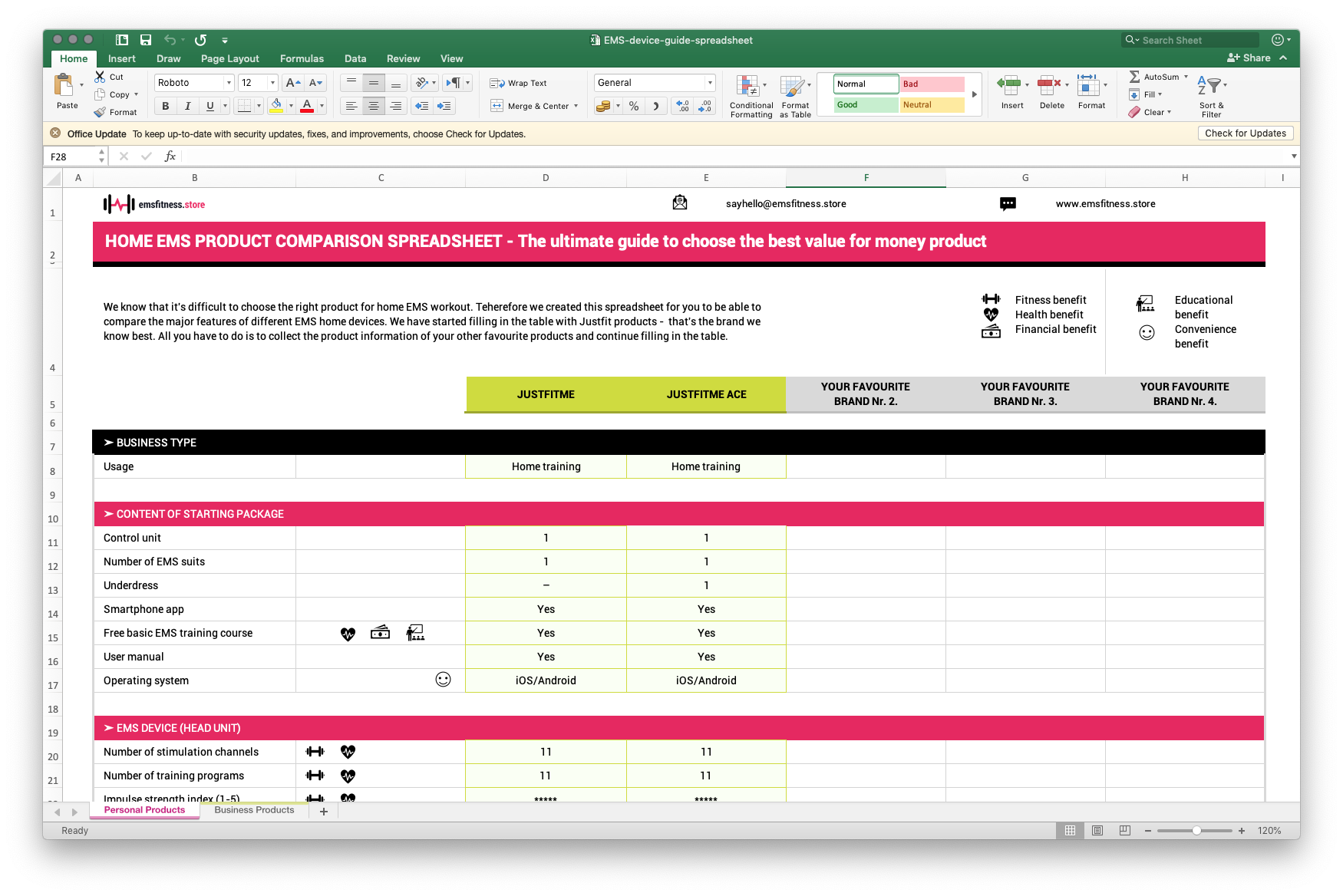1343x896 pixels.
Task: Set middle vertical alignment
Action: point(373,83)
